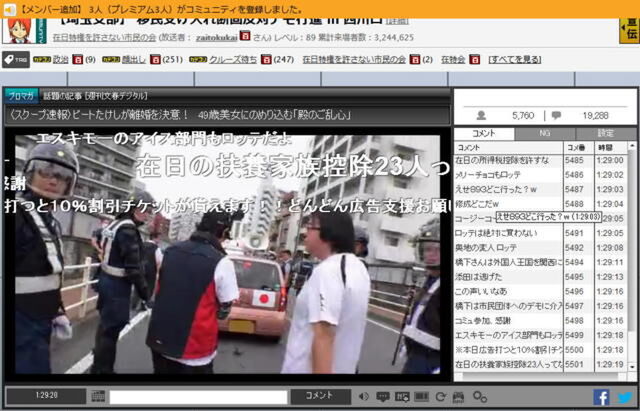Viewport: 640px width, 411px height.
Task: Click the broadcaster avatar thumbnail
Action: tap(17, 29)
